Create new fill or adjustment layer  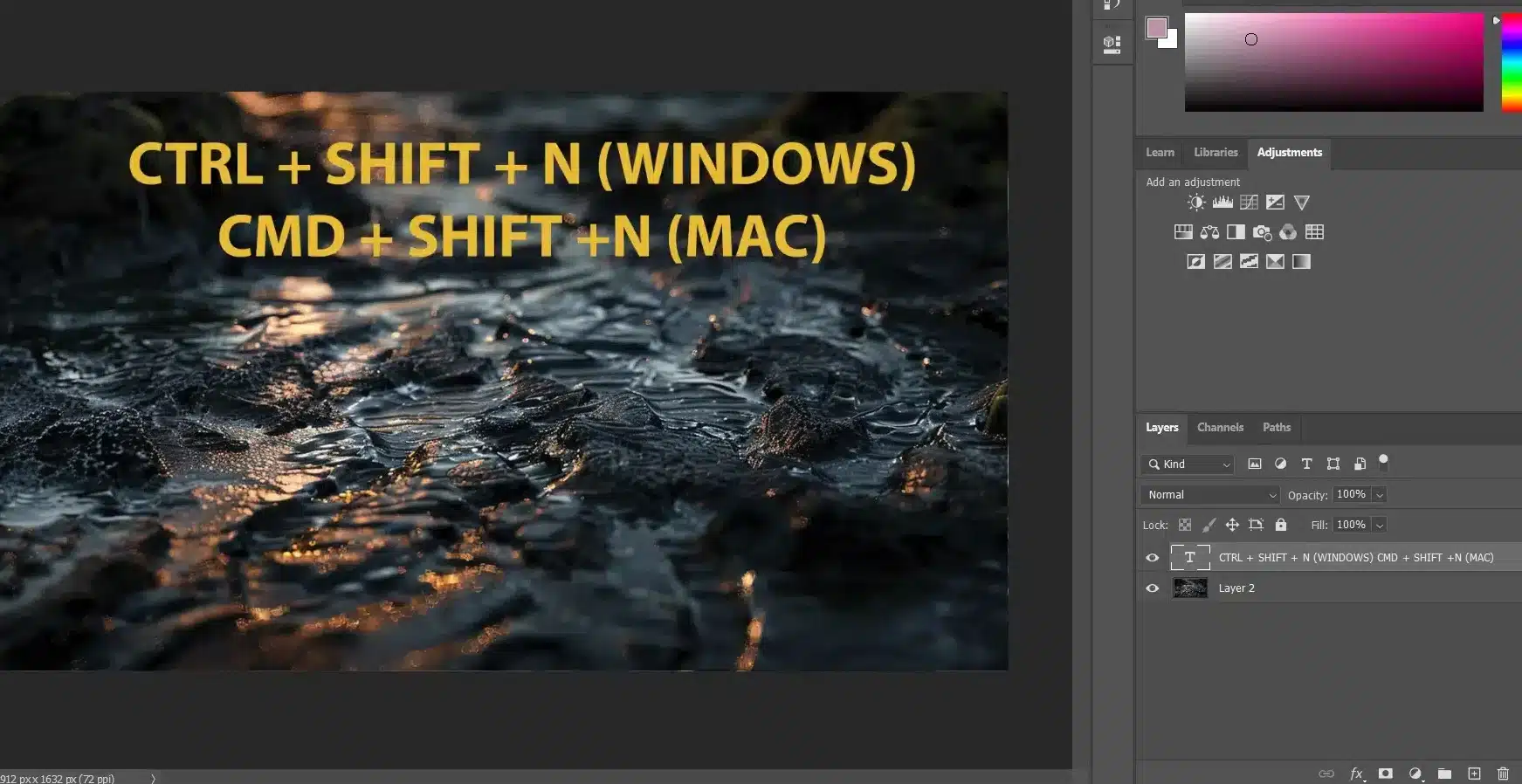pos(1415,774)
